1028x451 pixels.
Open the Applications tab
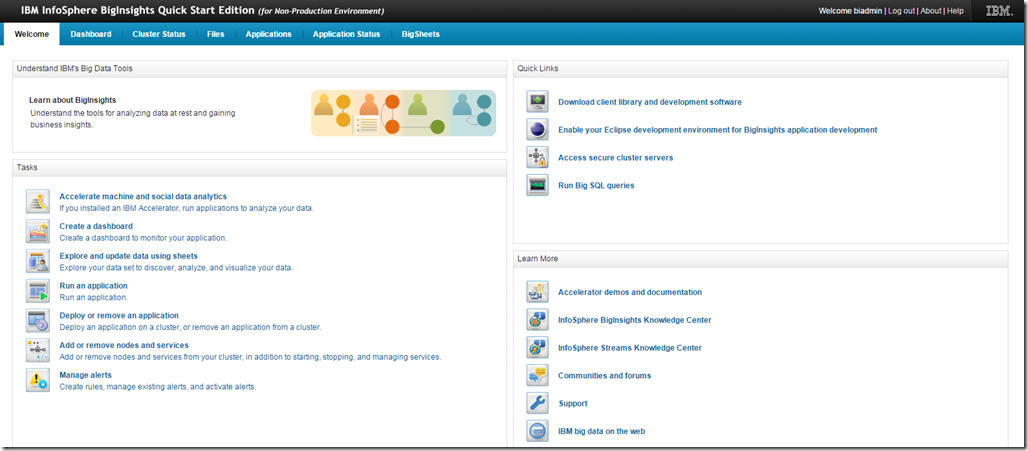(269, 34)
